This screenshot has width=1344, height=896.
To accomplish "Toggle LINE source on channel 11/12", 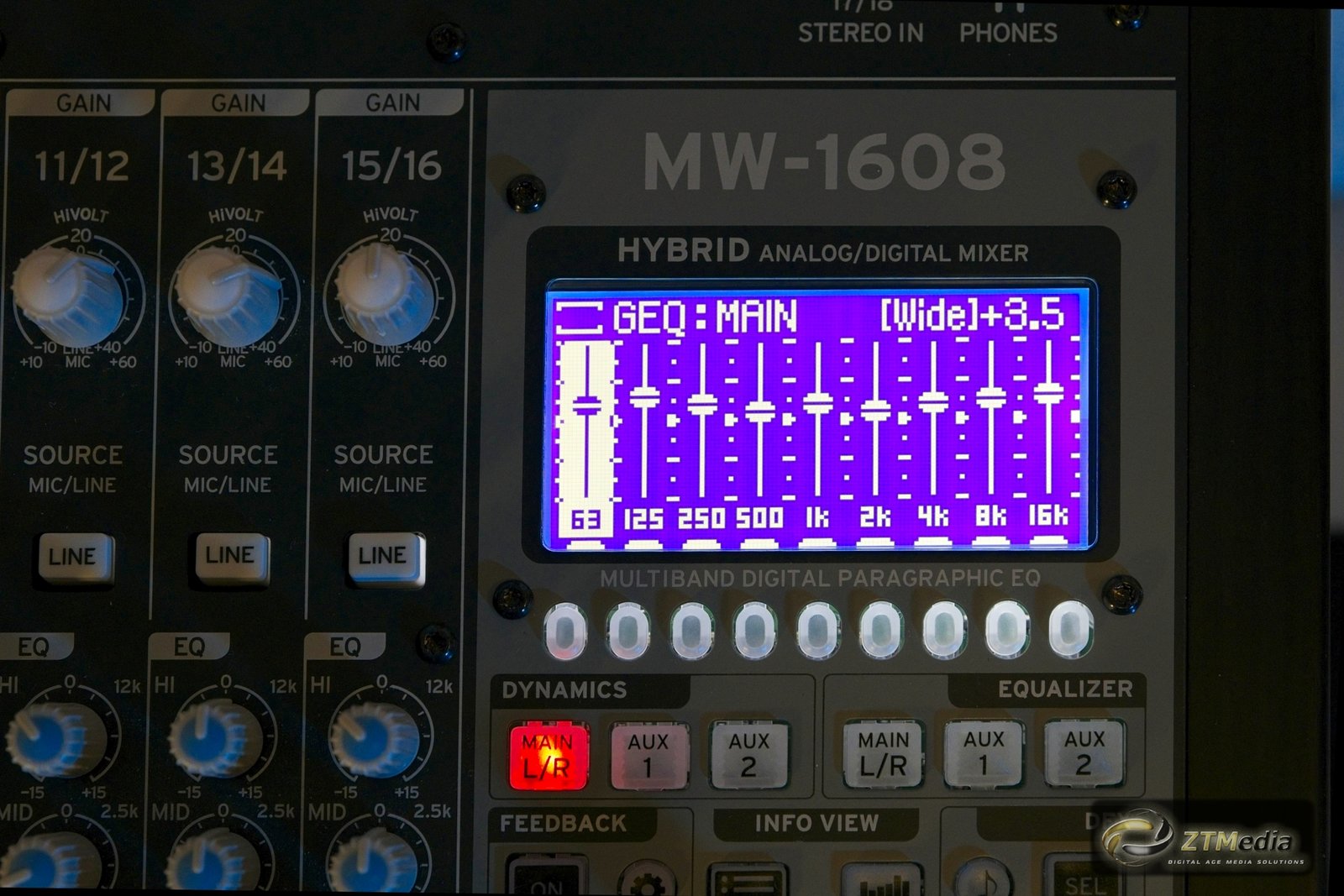I will click(x=74, y=557).
